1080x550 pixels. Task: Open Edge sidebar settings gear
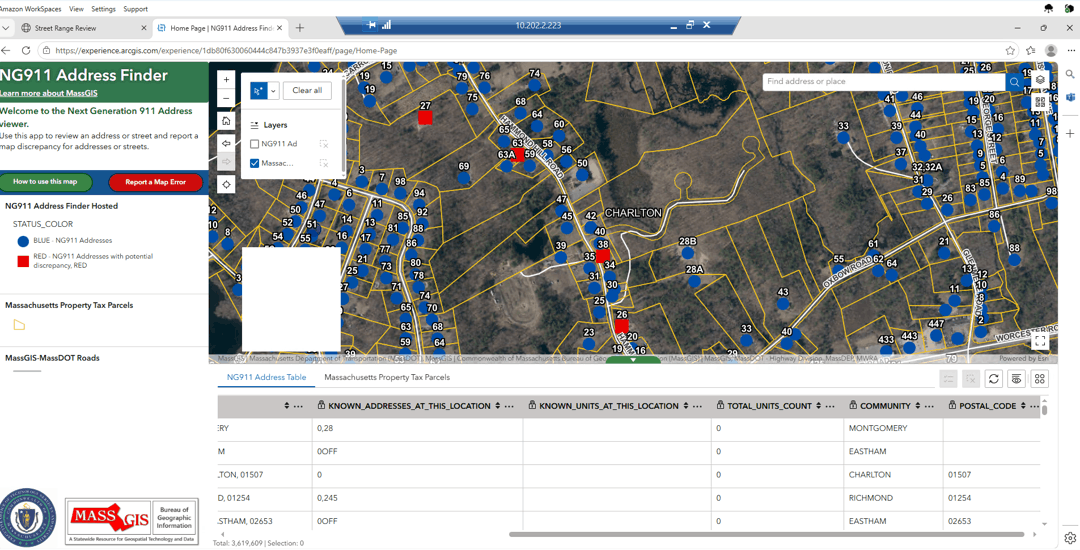1070,538
